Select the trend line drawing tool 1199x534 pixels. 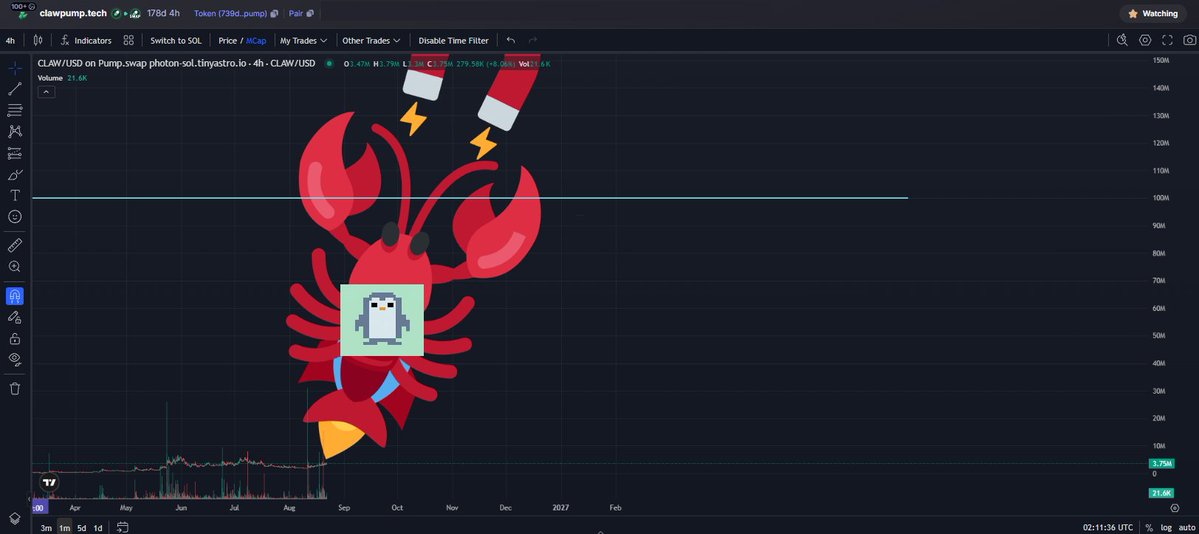(x=15, y=90)
